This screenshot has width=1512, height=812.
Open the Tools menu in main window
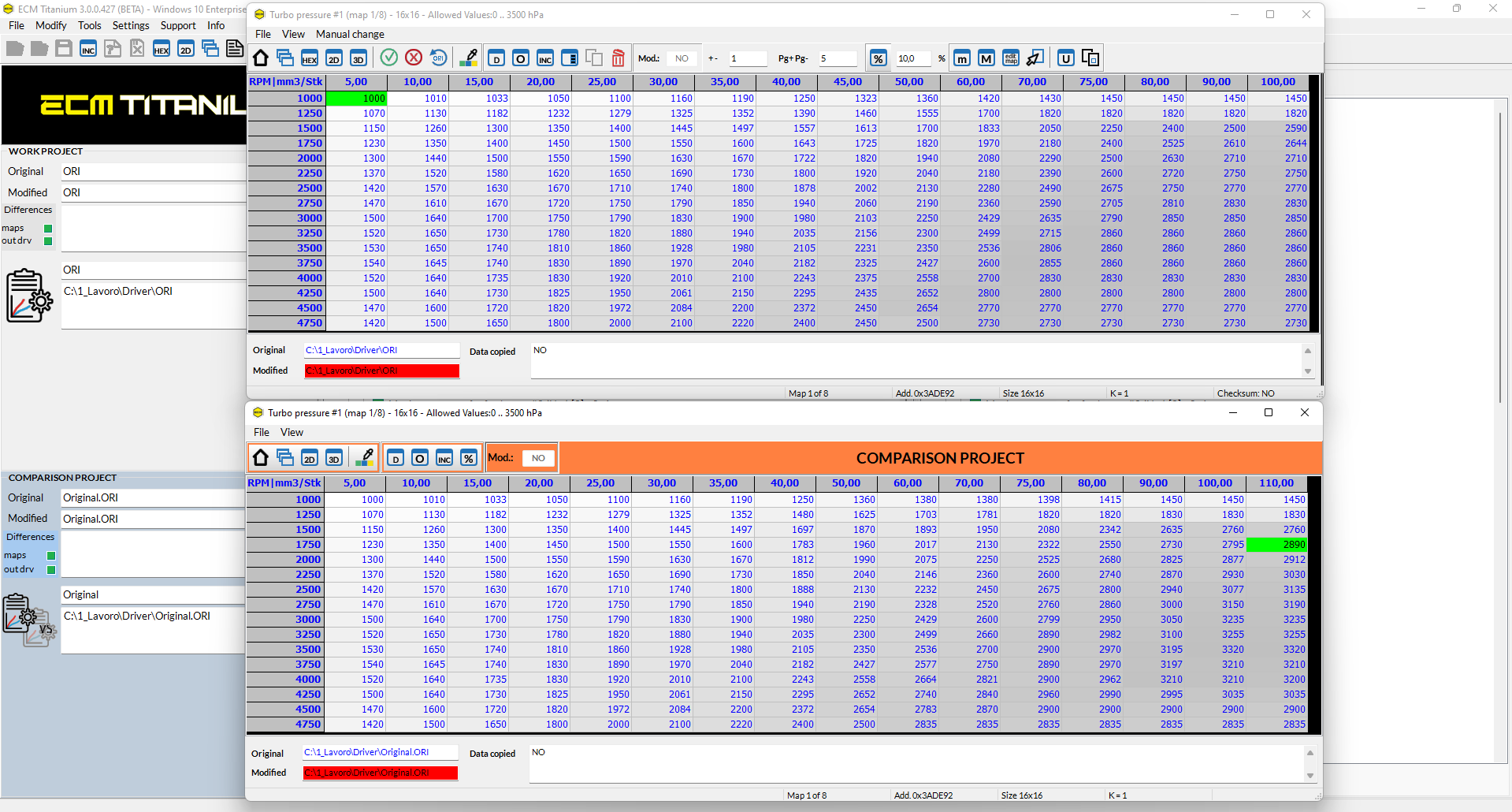[89, 25]
